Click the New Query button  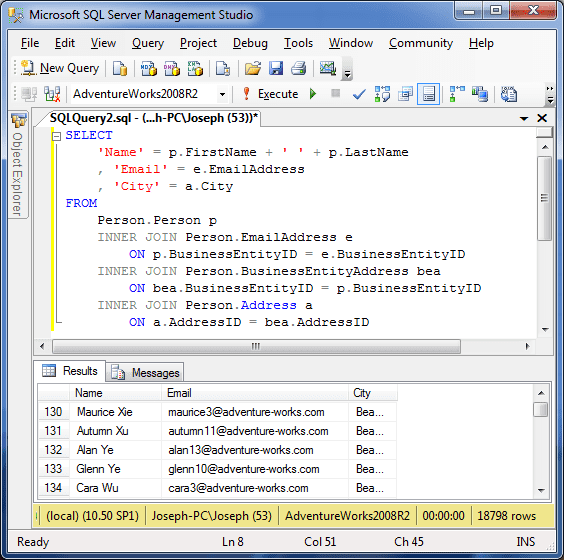(60, 68)
